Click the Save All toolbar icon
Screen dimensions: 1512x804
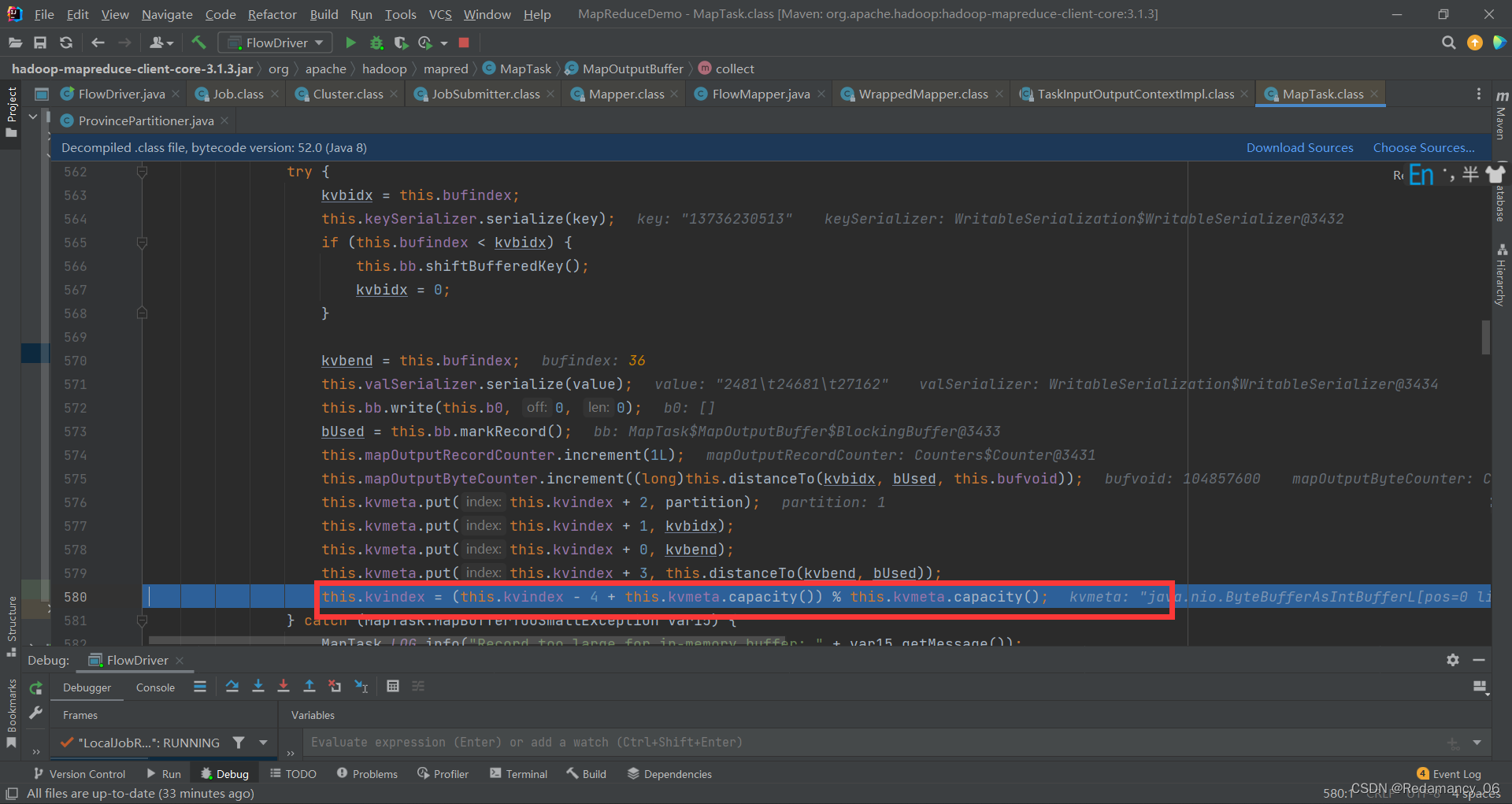tap(40, 43)
